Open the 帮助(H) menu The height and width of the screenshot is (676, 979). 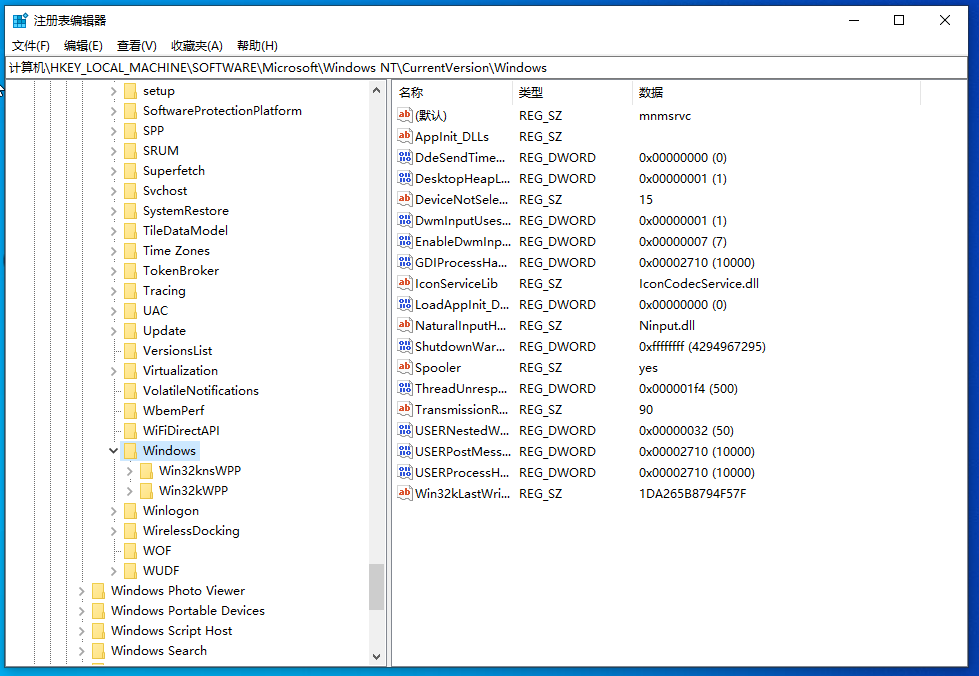point(257,46)
